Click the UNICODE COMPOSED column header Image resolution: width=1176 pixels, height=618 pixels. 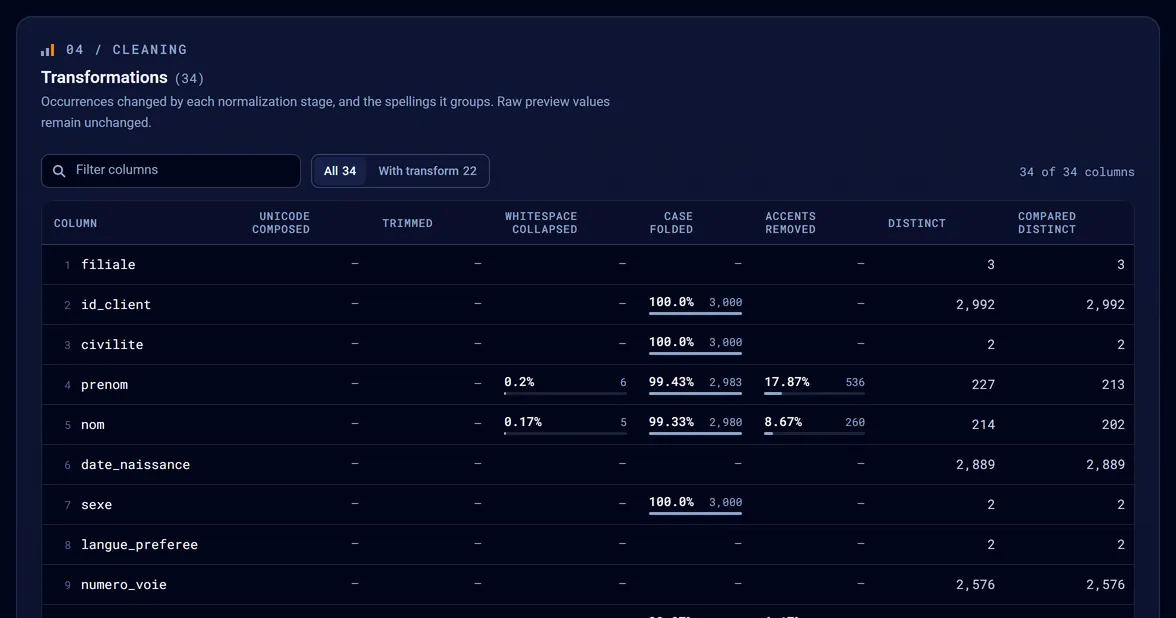coord(280,223)
